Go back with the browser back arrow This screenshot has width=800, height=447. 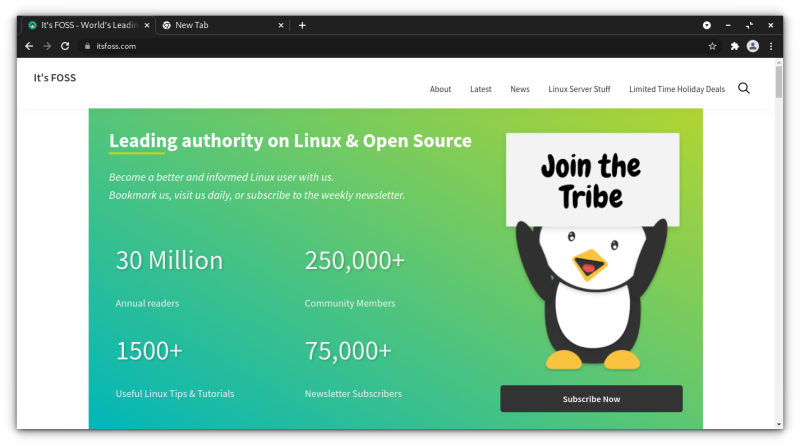[x=29, y=46]
